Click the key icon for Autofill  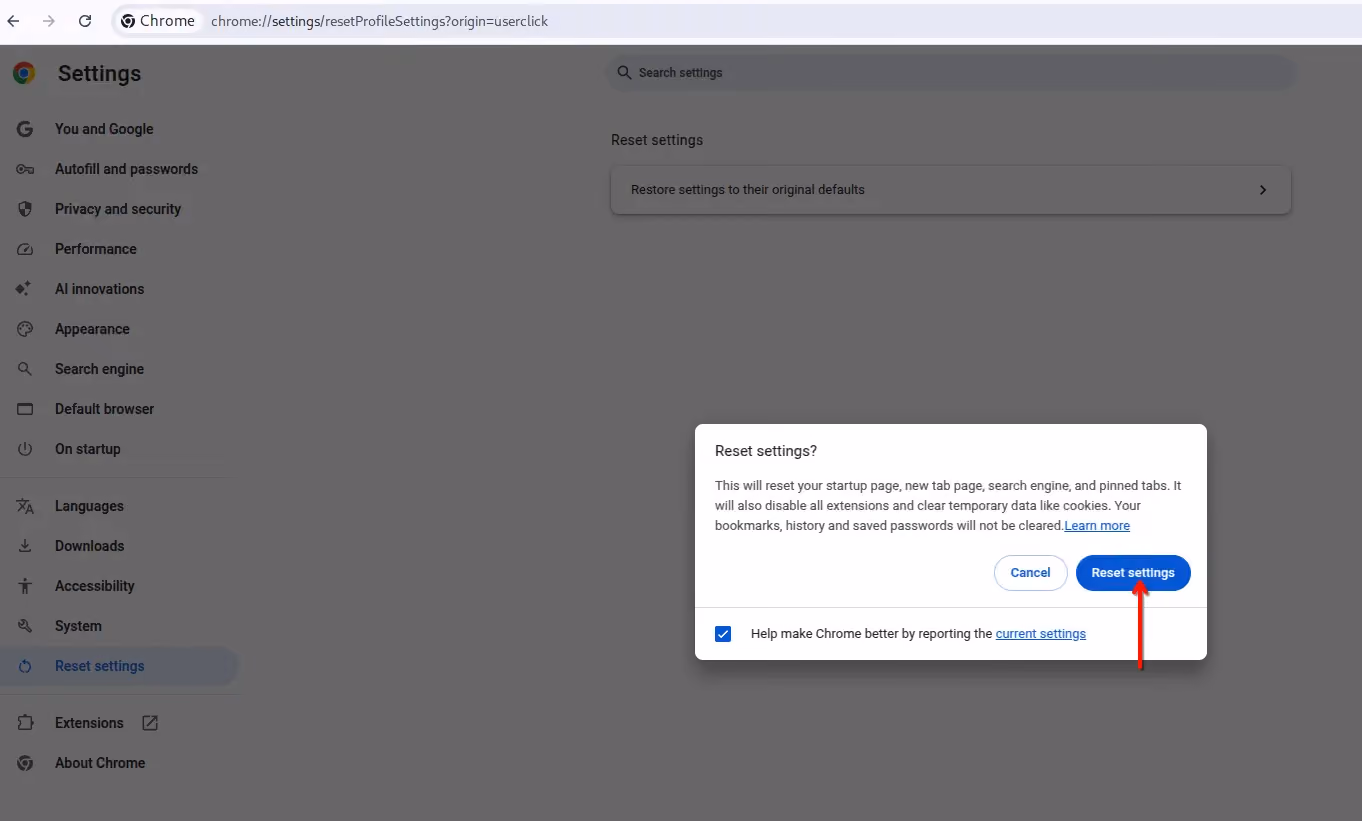(25, 169)
